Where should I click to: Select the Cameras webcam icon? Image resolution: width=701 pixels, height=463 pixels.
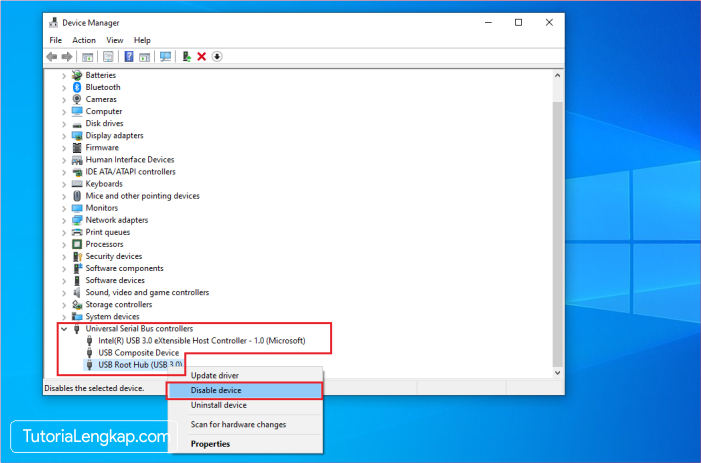(77, 99)
